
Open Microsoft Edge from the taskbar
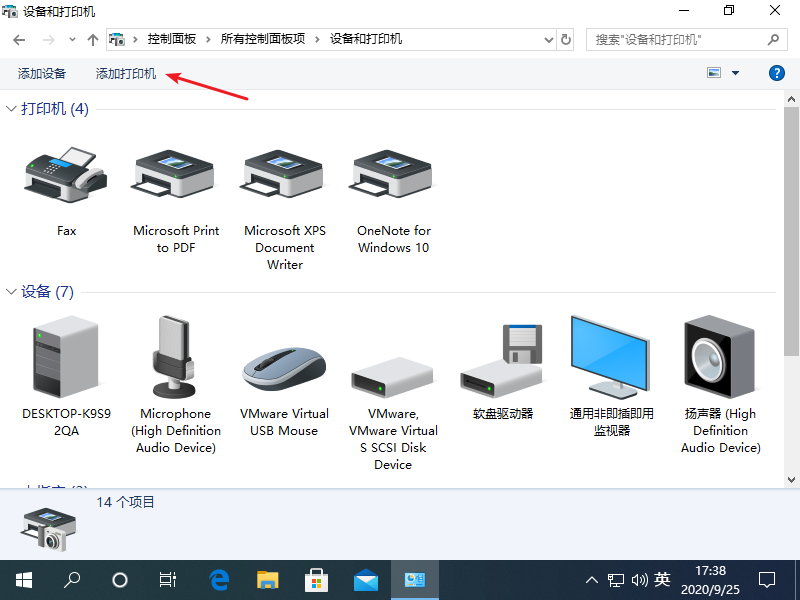click(219, 579)
